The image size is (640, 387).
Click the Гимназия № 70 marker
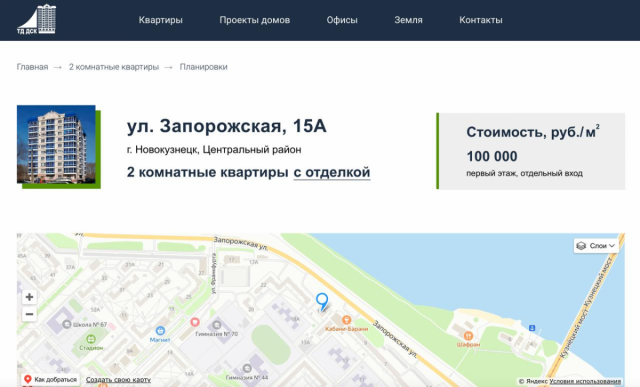tap(217, 325)
